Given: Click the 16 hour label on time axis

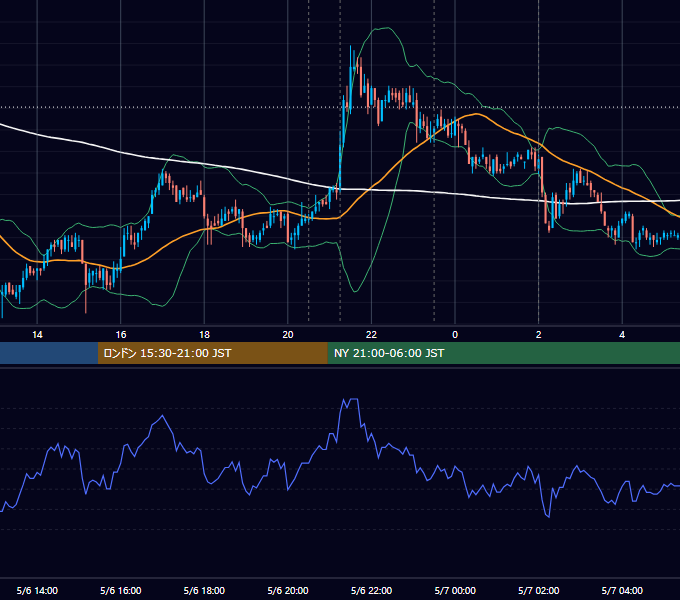Looking at the screenshot, I should tap(121, 335).
